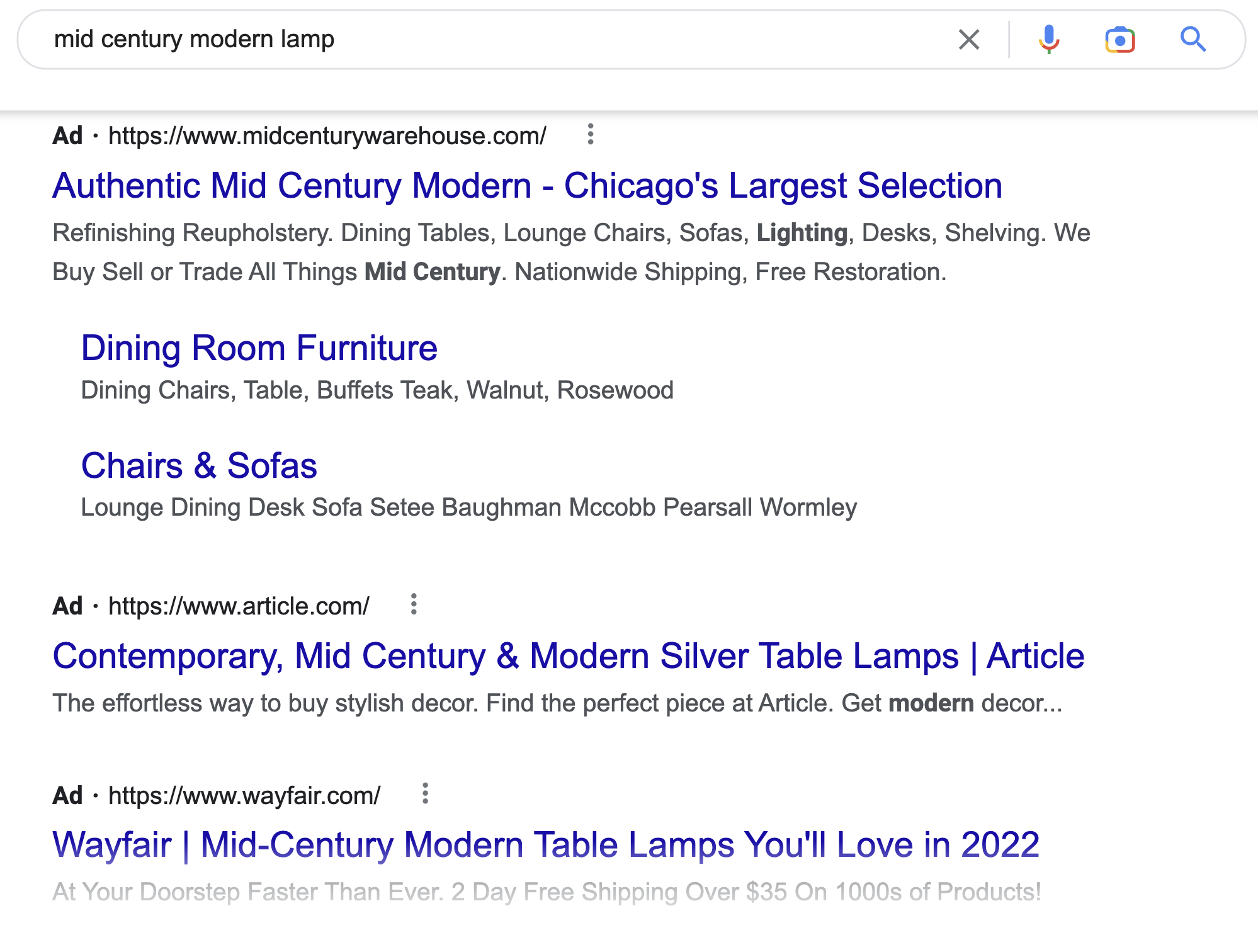Open 'Authentic Mid Century Modern - Chicago's Largest Selection' link
The width and height of the screenshot is (1258, 952).
(x=527, y=186)
